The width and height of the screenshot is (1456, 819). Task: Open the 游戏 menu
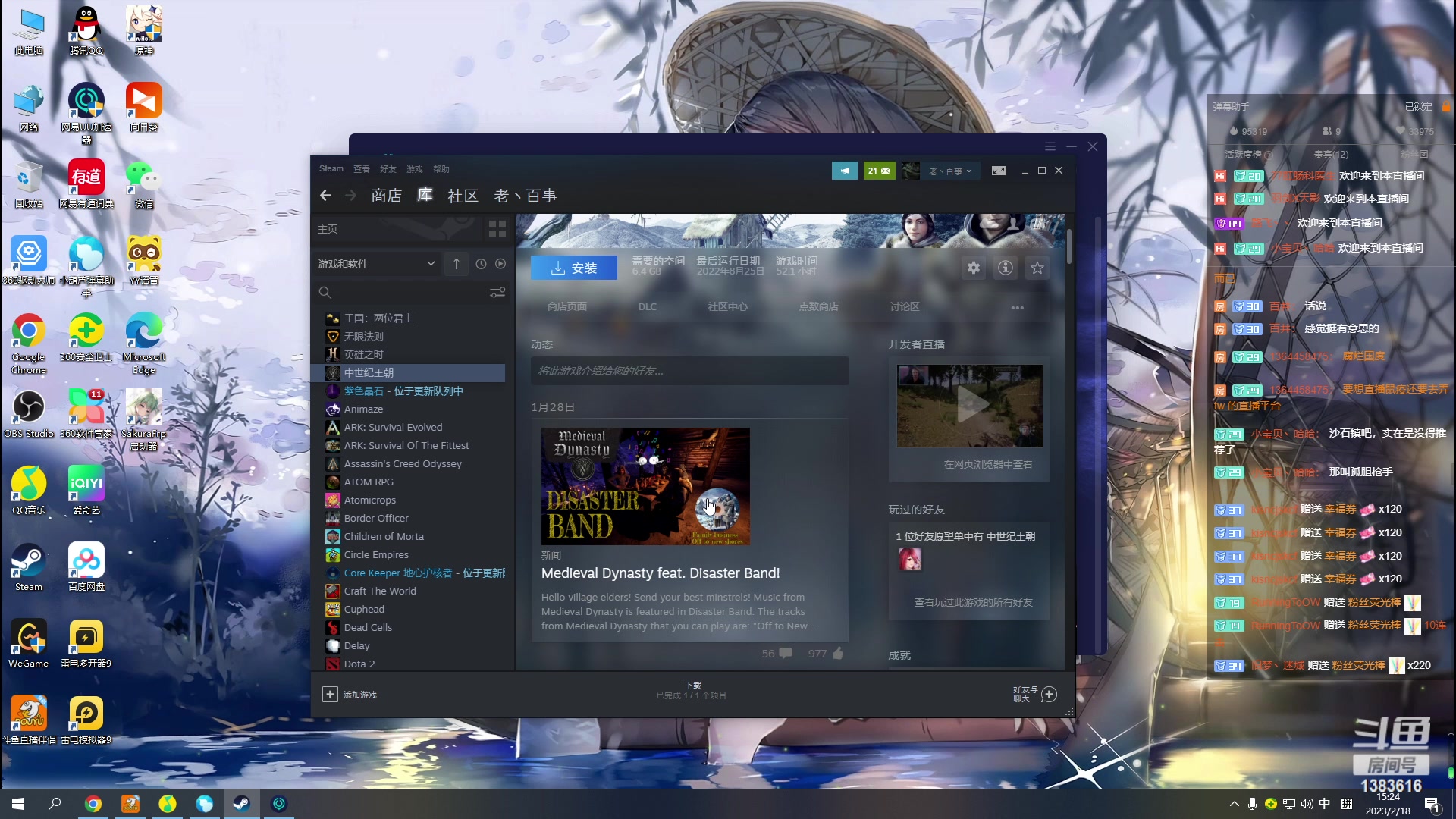415,169
